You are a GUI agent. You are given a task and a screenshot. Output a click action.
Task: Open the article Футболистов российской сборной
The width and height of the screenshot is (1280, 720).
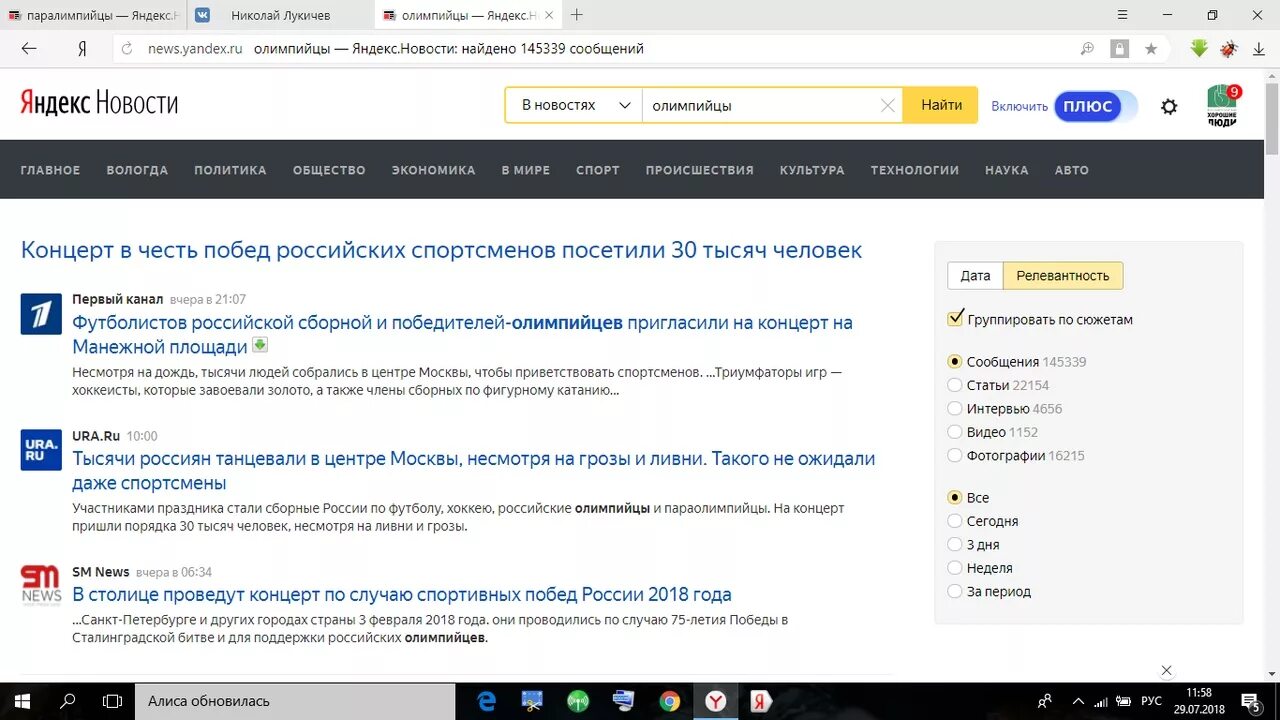point(462,335)
